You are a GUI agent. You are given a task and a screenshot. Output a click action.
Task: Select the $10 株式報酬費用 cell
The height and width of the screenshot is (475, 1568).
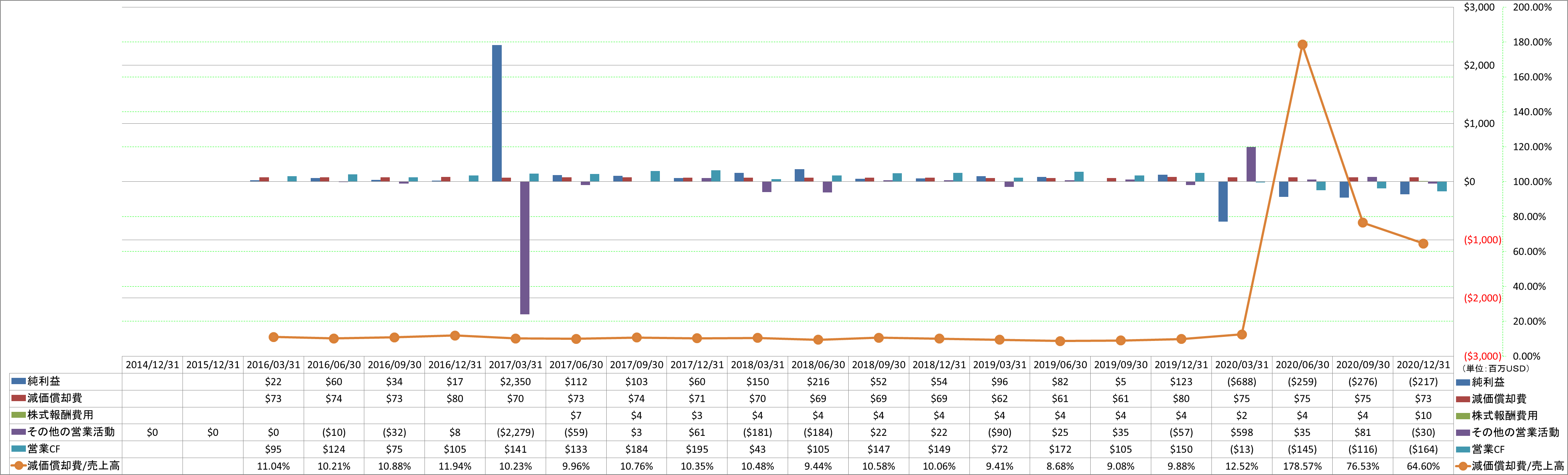coord(1423,416)
